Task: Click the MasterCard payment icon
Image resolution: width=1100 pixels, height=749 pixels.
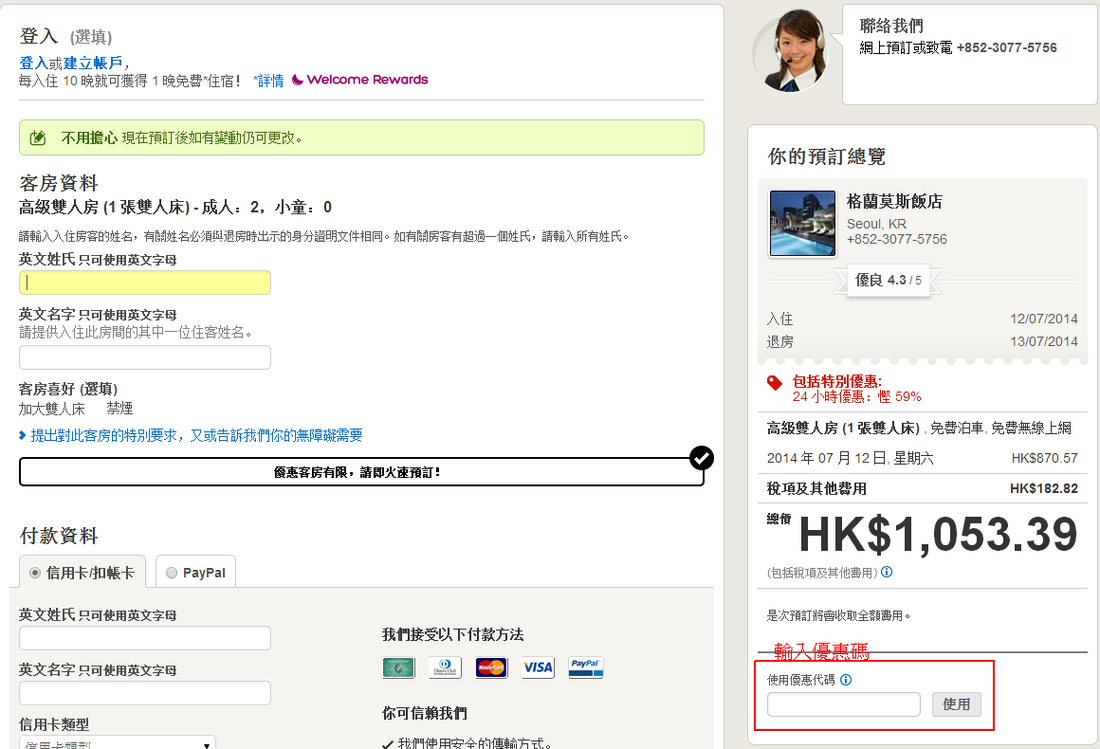Action: click(x=491, y=668)
